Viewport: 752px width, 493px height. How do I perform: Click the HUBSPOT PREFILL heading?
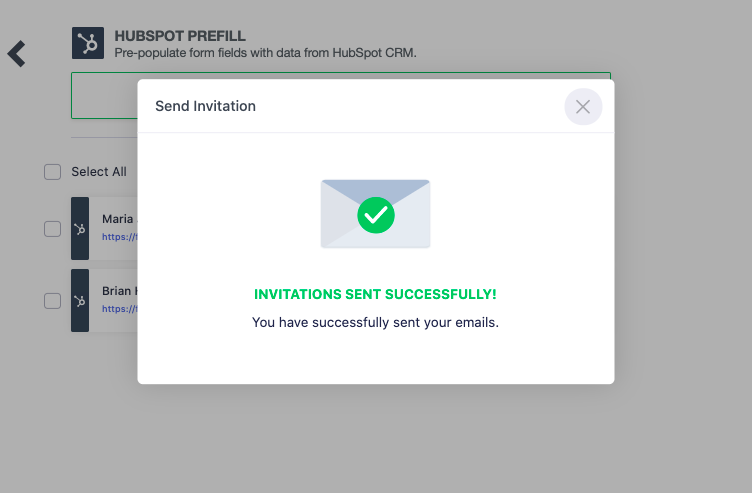pos(180,36)
